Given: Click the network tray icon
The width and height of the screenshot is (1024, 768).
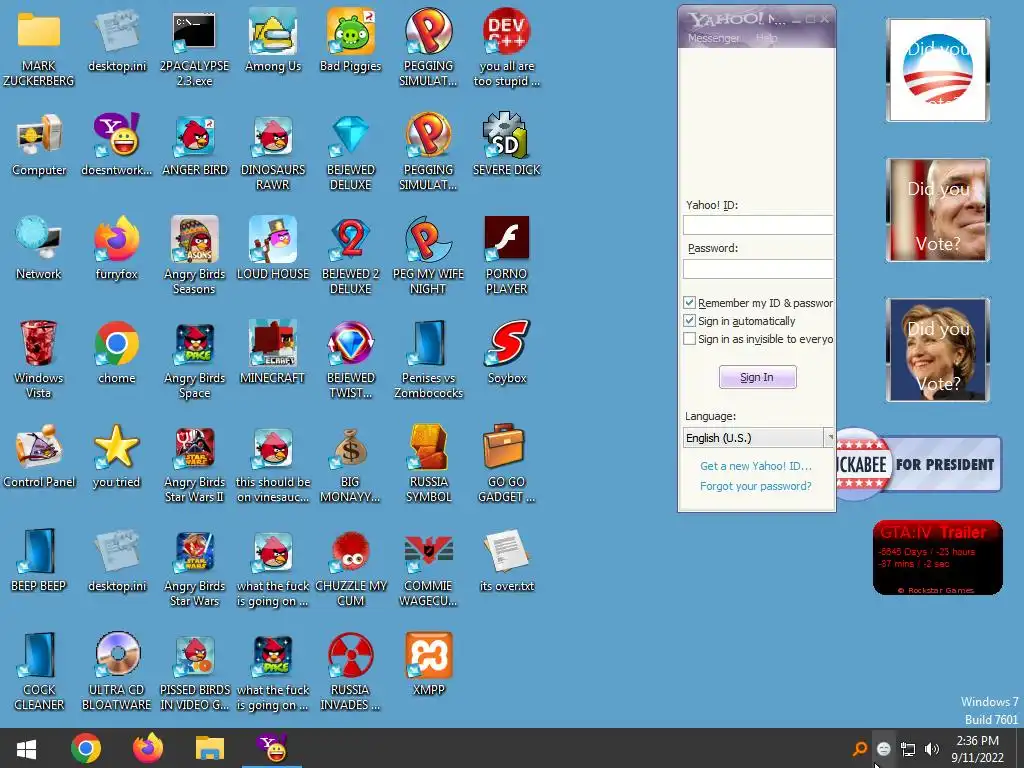Looking at the screenshot, I should pyautogui.click(x=908, y=749).
